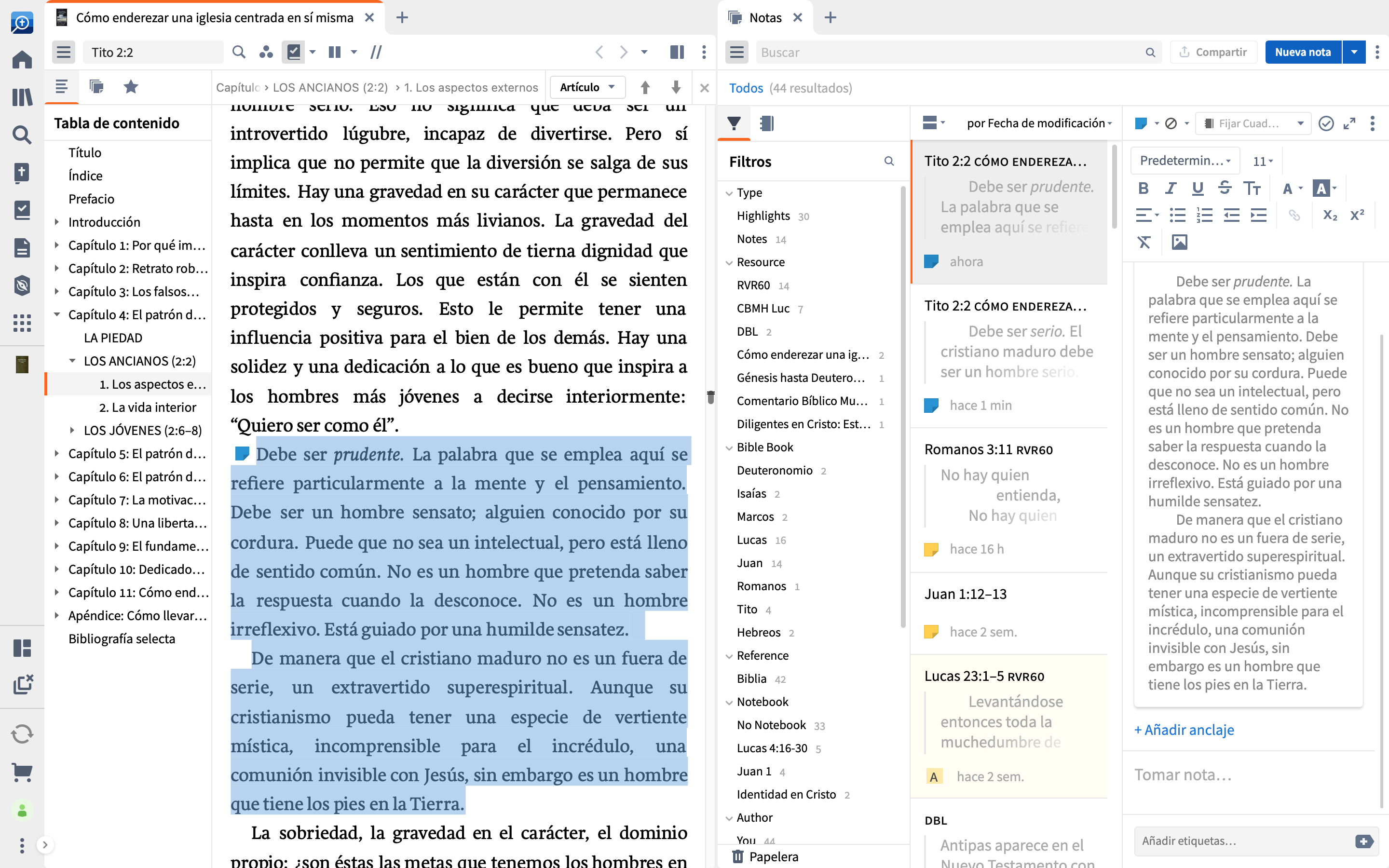Click the Bold formatting icon
1389x868 pixels.
coord(1143,188)
